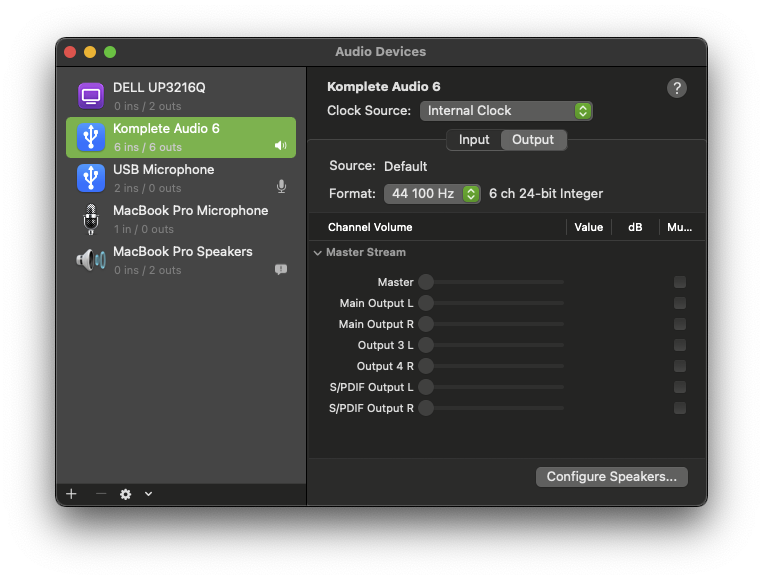Click the MacBook Pro Microphone icon
763x580 pixels.
click(91, 219)
